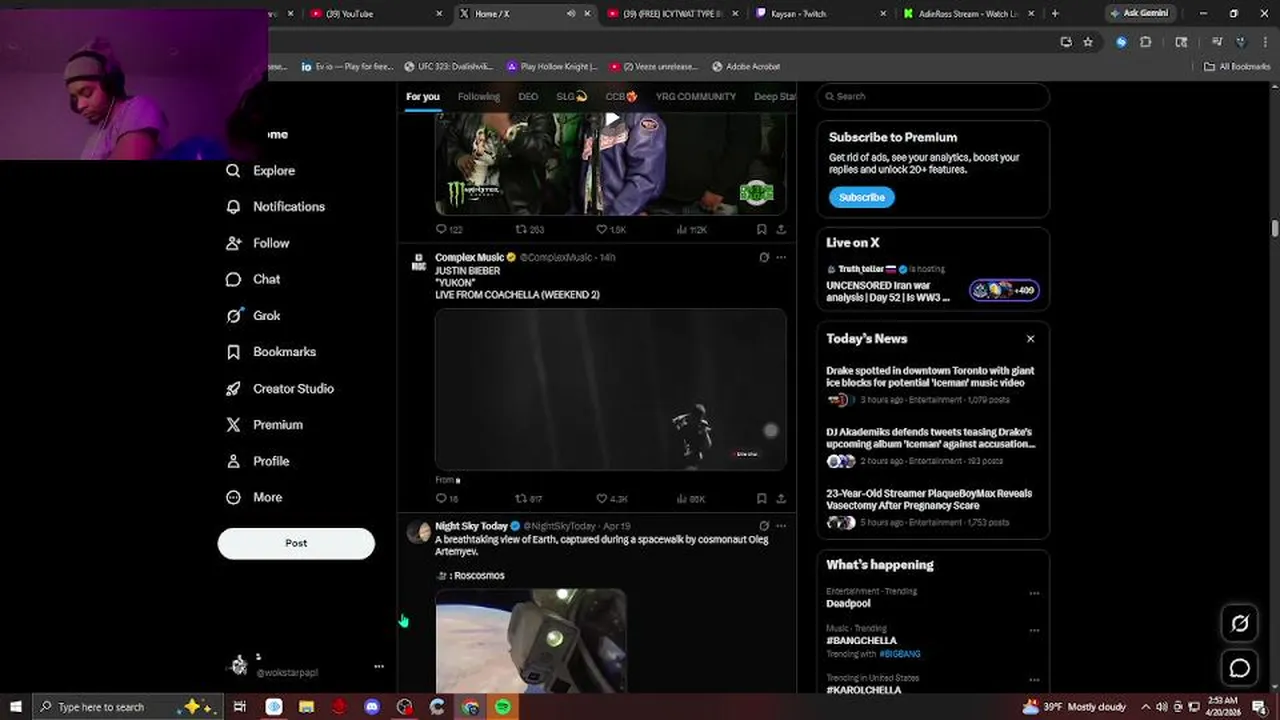
Task: Bookmark this page with the star icon
Action: tap(1088, 42)
